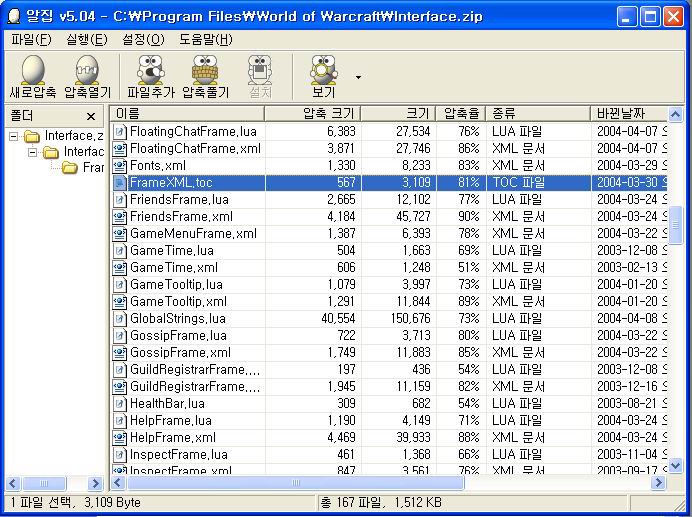Open the 설정(O) menu
Image resolution: width=692 pixels, height=517 pixels.
(143, 39)
